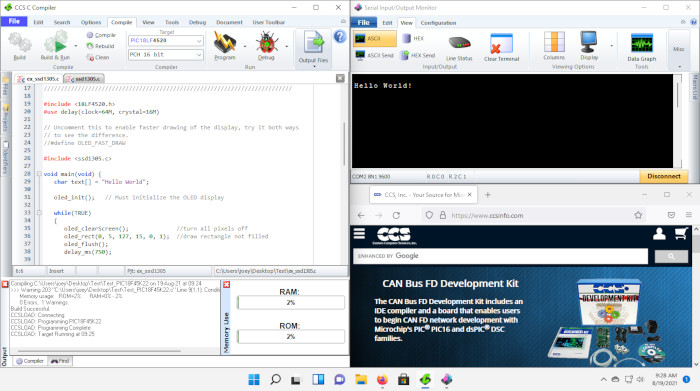The image size is (700, 391).
Task: Open File Explorer from the taskbar
Action: pyautogui.click(x=361, y=380)
